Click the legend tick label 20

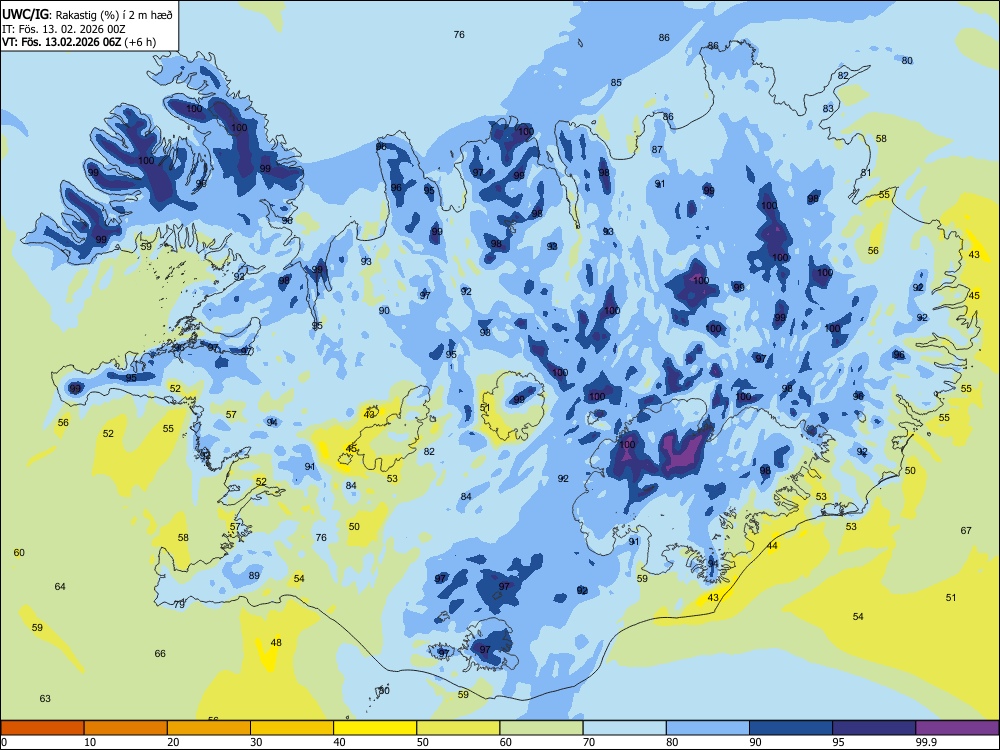173,742
